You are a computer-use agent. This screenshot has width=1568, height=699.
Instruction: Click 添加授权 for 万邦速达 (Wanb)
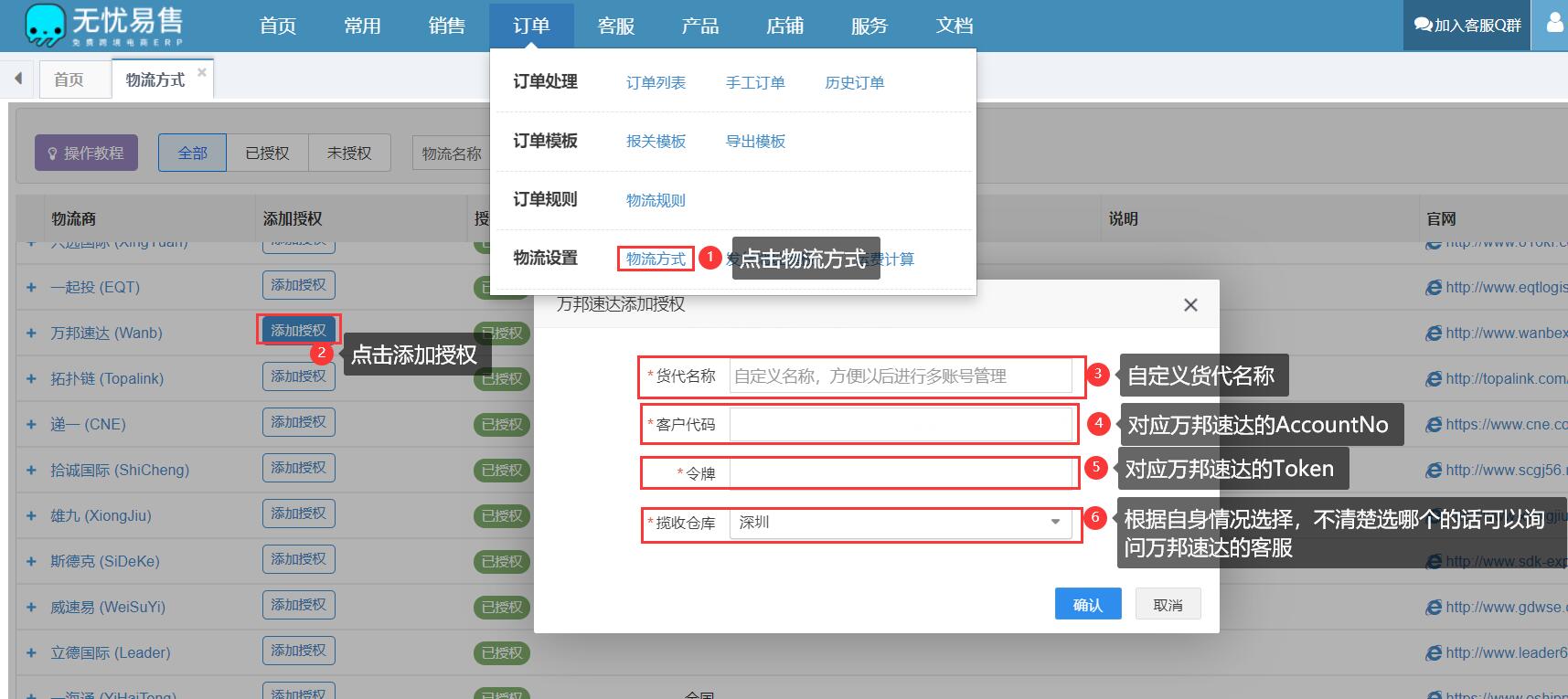[x=298, y=330]
